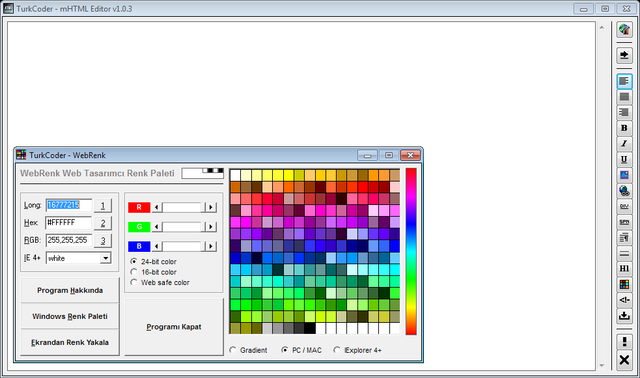This screenshot has height=378, width=640.
Task: Open the Windows Renk Paleti
Action: click(x=70, y=316)
